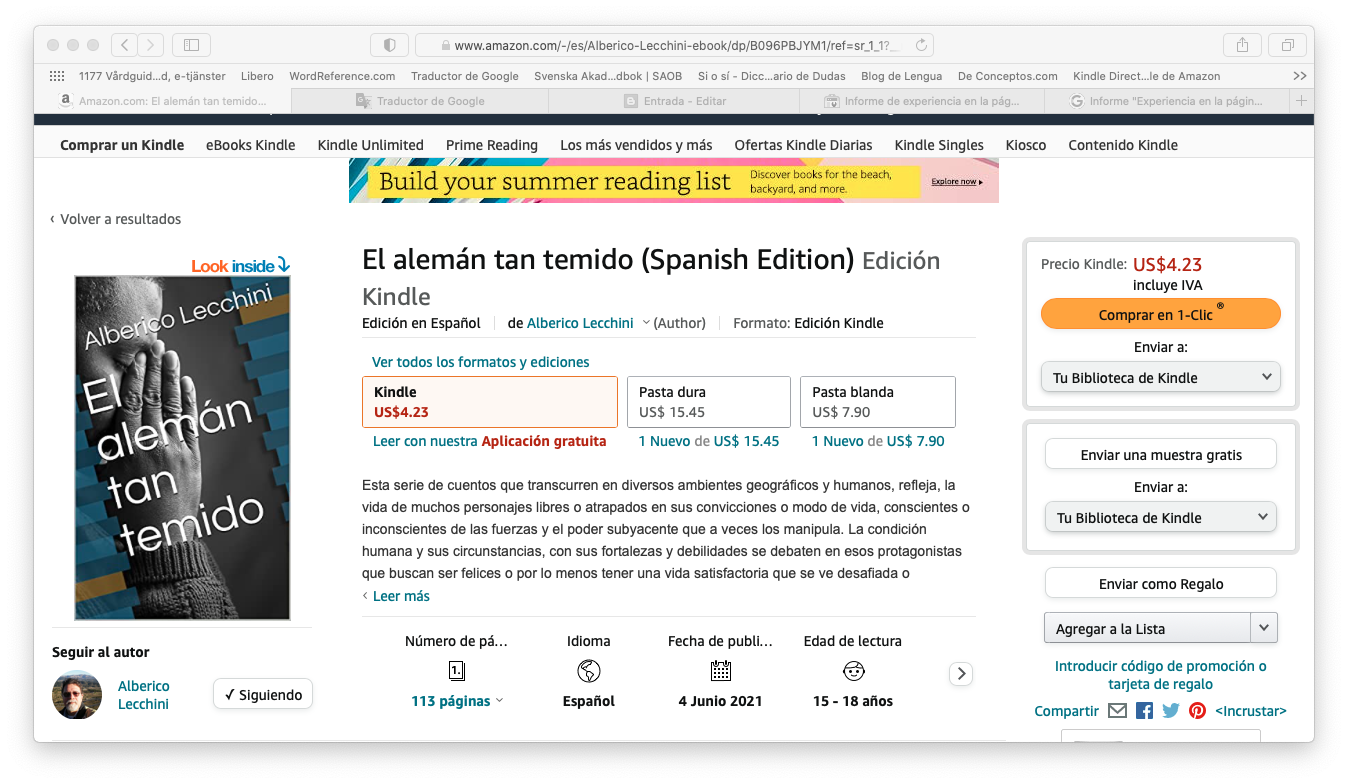
Task: Switch to the Entrada - Editar tab
Action: 674,101
